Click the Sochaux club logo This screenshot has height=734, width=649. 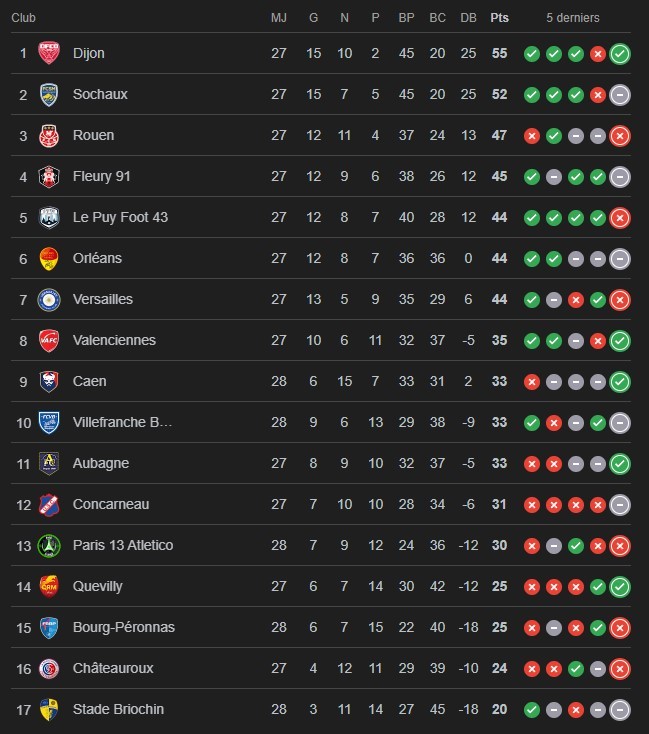pyautogui.click(x=49, y=94)
